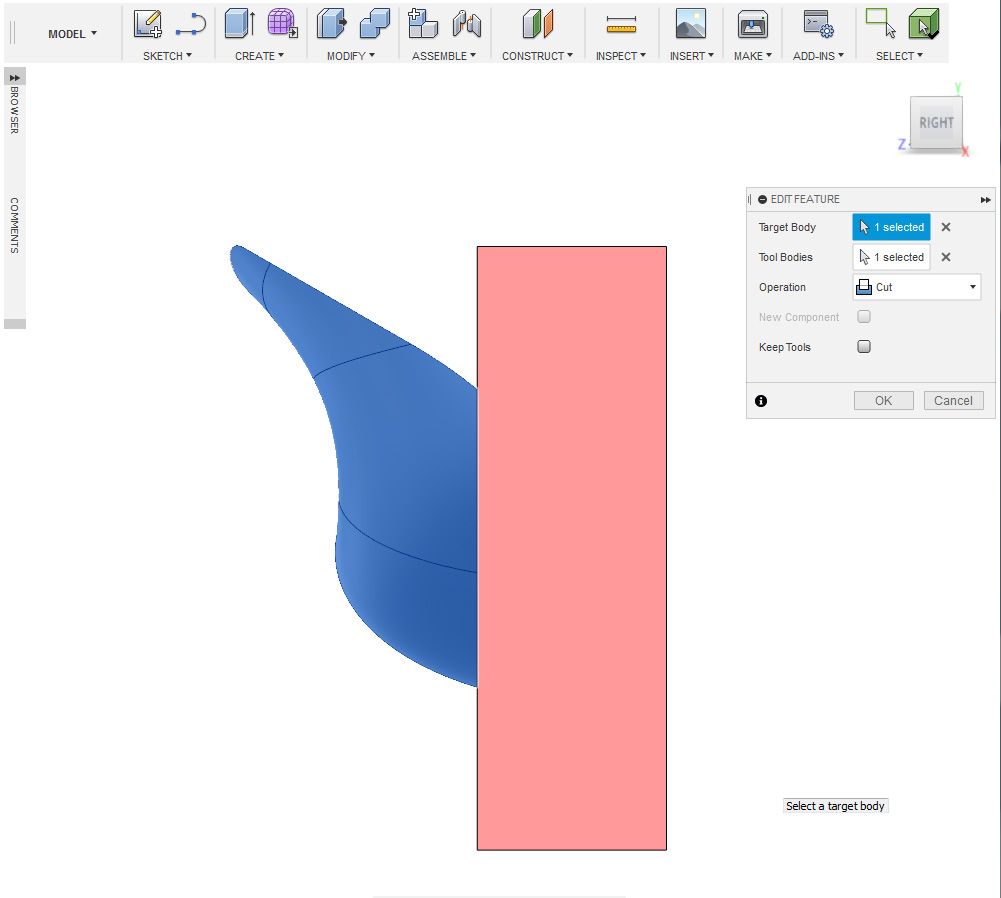Expand the collapsed Browser panel
This screenshot has height=898, width=1001.
(15, 77)
